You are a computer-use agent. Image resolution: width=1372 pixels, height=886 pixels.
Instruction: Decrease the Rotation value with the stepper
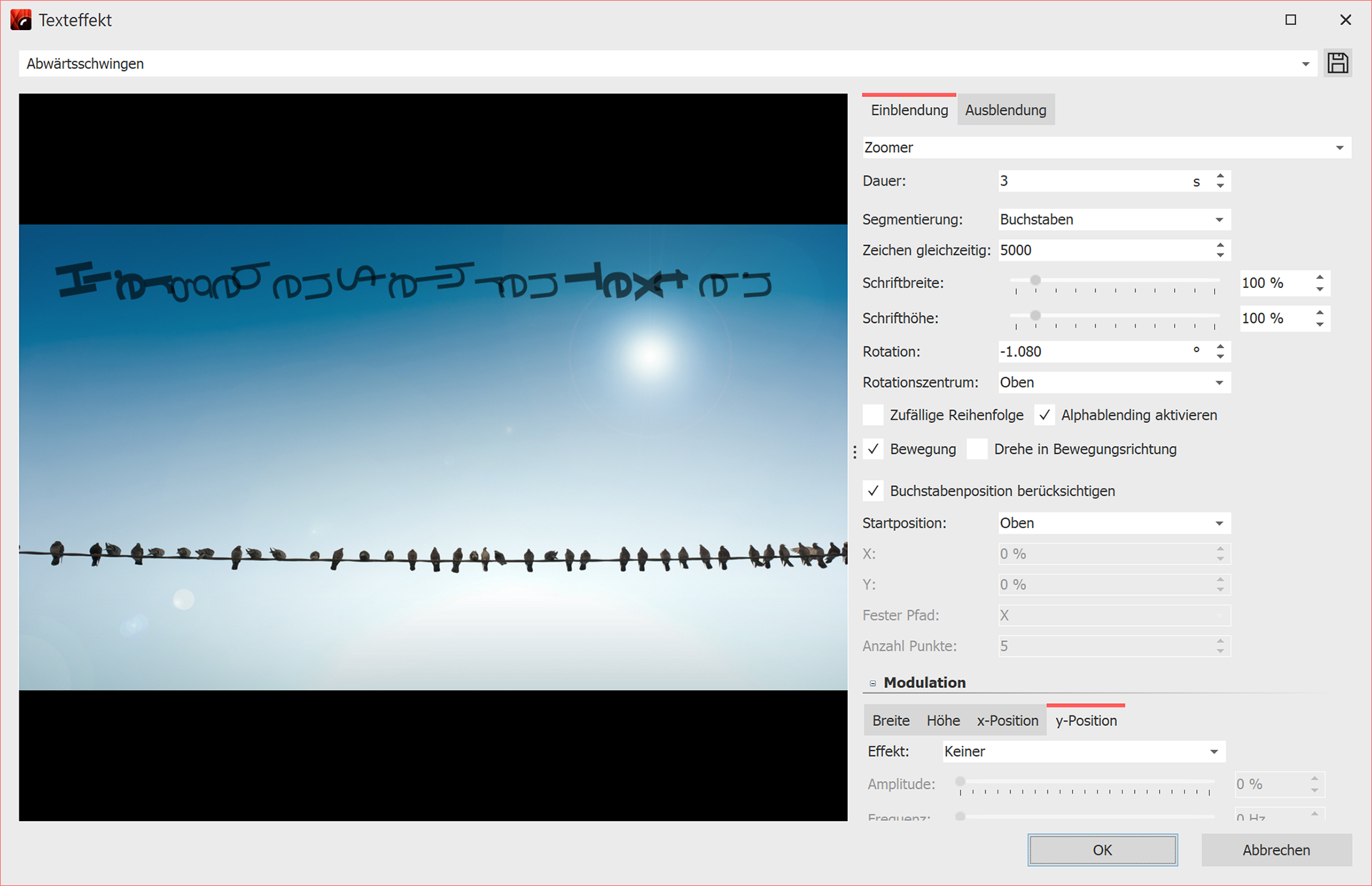point(1220,356)
